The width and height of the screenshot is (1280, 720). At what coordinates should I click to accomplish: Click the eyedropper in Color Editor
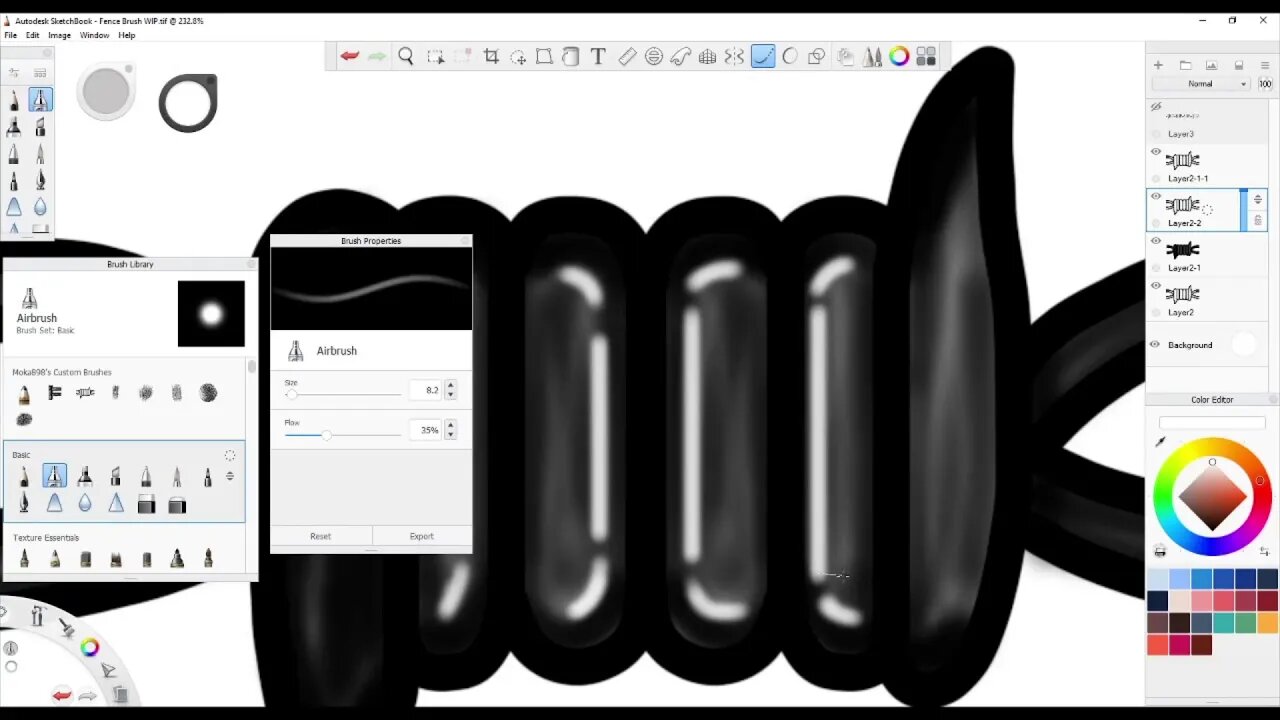(1160, 442)
